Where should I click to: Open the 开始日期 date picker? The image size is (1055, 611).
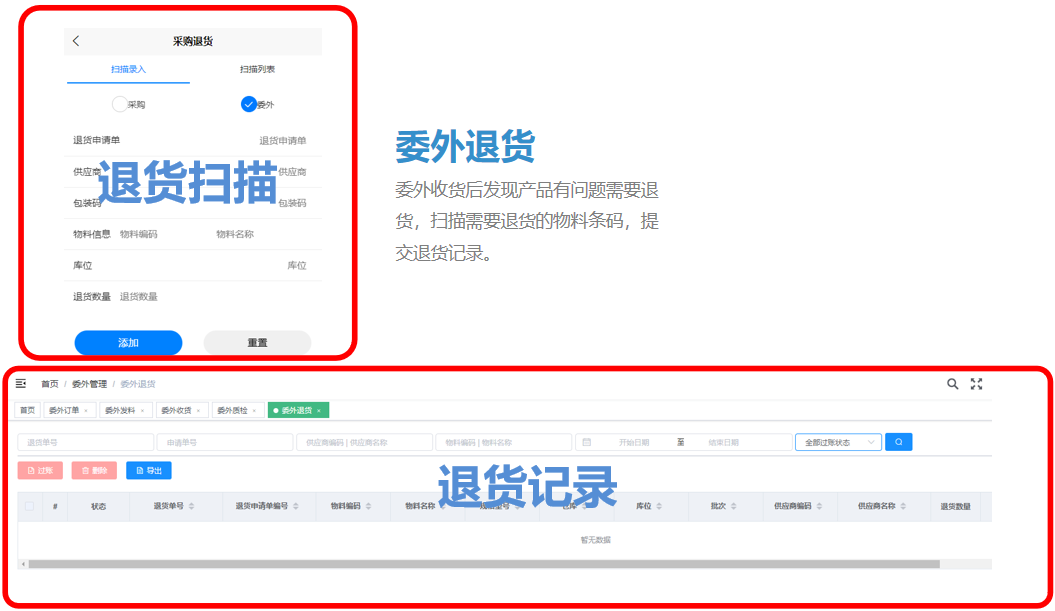coord(634,442)
